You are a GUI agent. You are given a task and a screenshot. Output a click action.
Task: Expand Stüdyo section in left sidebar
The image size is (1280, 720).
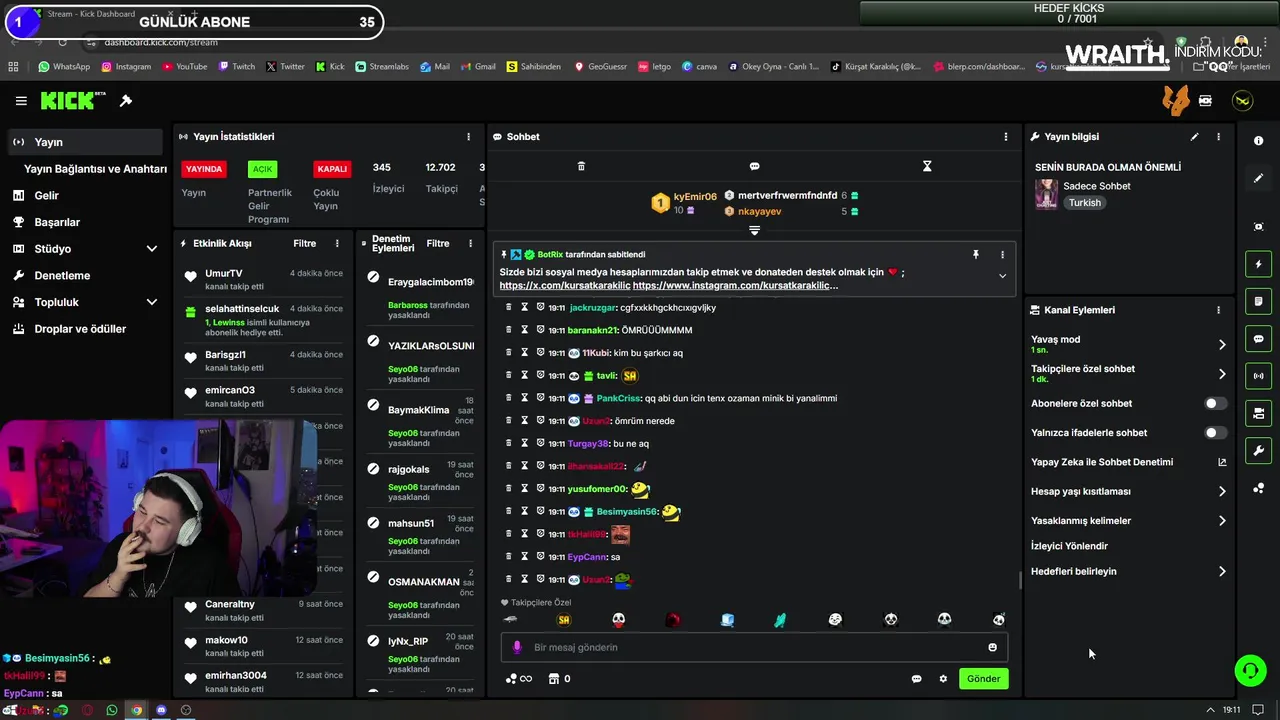coord(152,249)
